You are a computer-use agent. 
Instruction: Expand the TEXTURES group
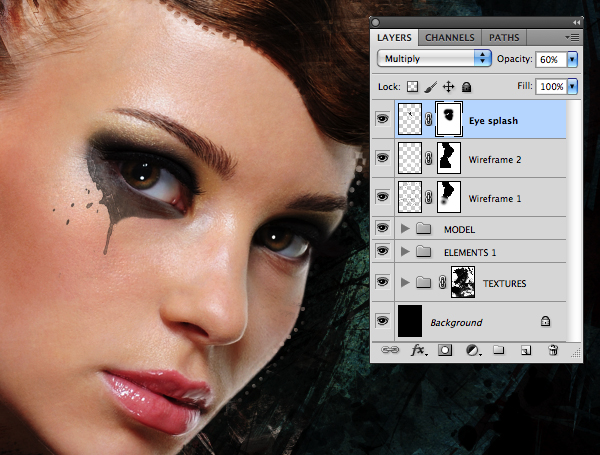[404, 282]
